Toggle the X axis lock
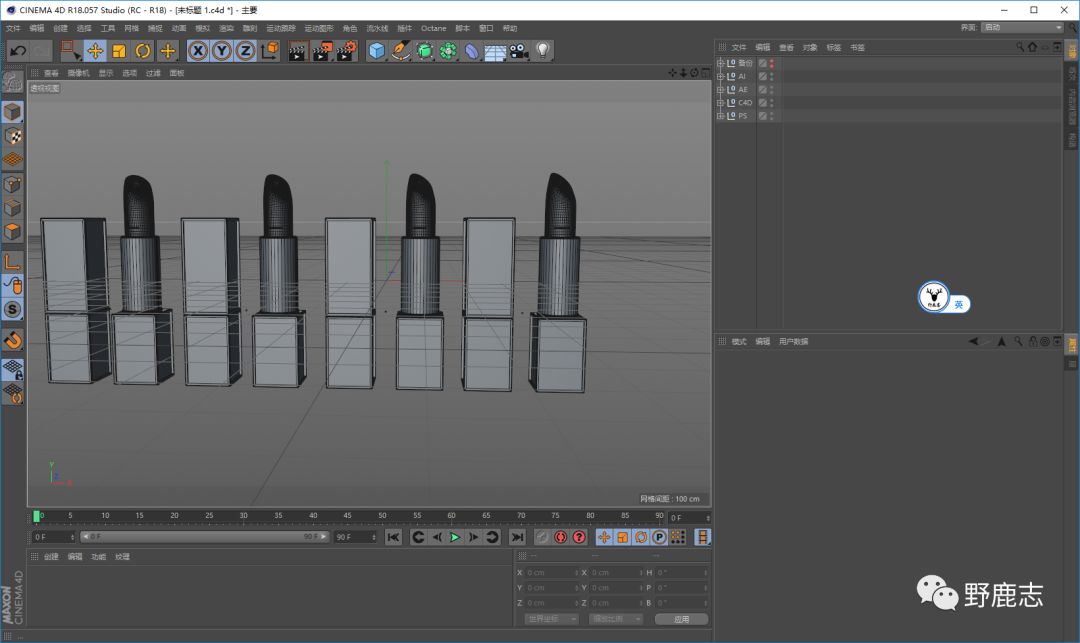 (198, 51)
